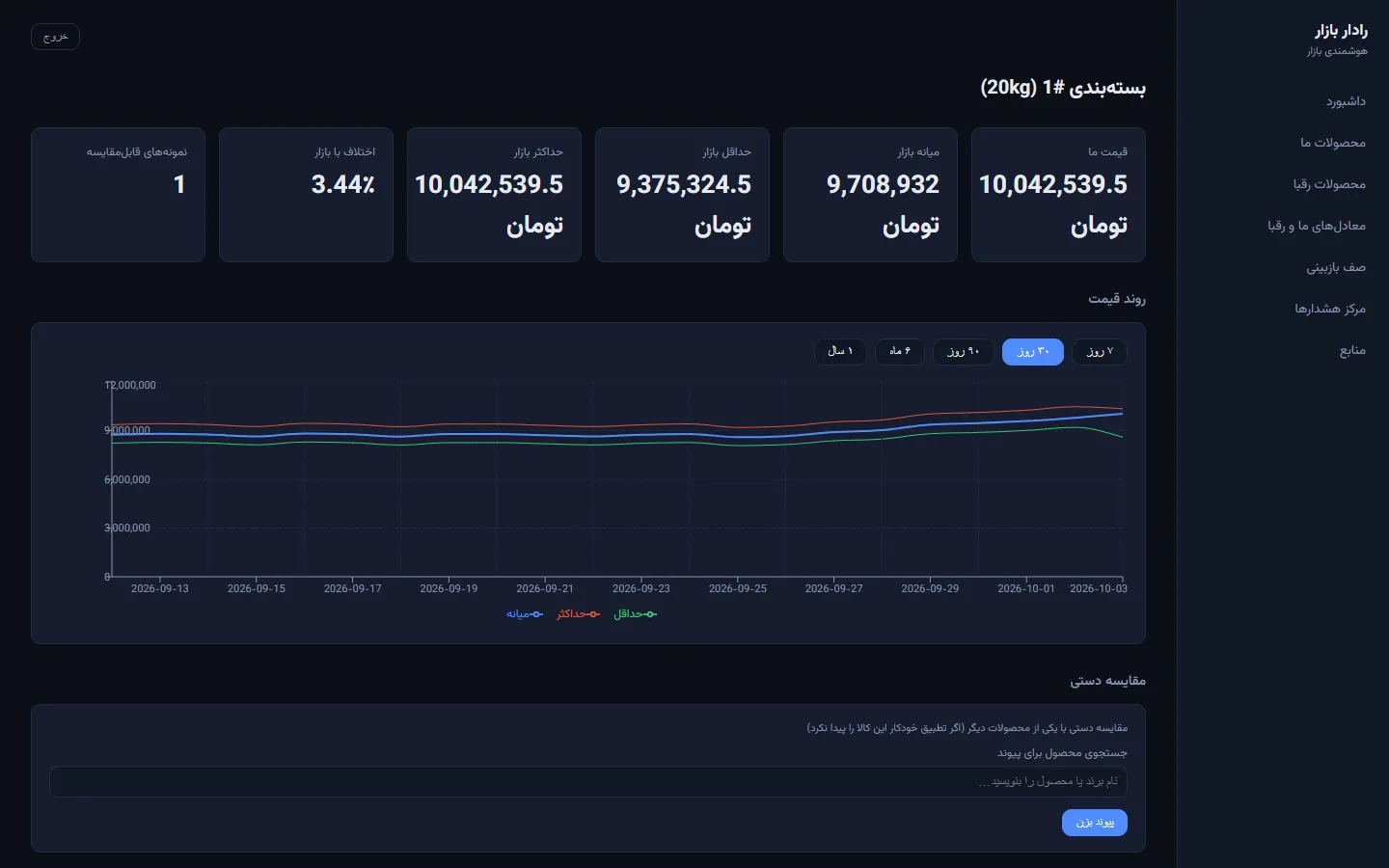Screen dimensions: 1389x868
Task: Open منابع in the sidebar
Action: click(1352, 350)
